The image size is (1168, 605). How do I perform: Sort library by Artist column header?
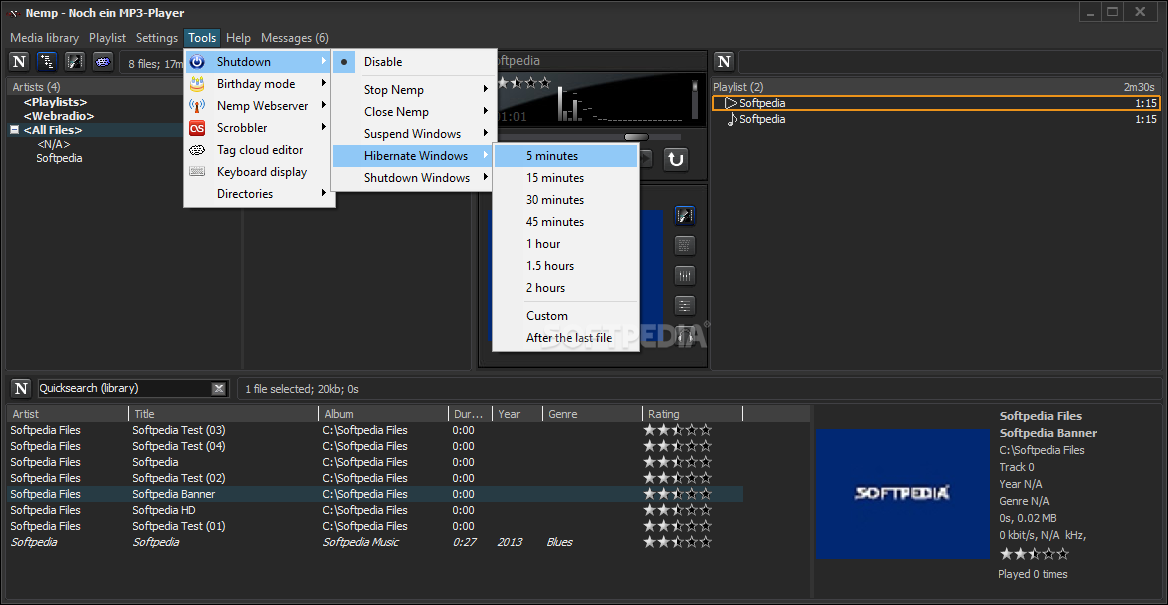pyautogui.click(x=68, y=414)
